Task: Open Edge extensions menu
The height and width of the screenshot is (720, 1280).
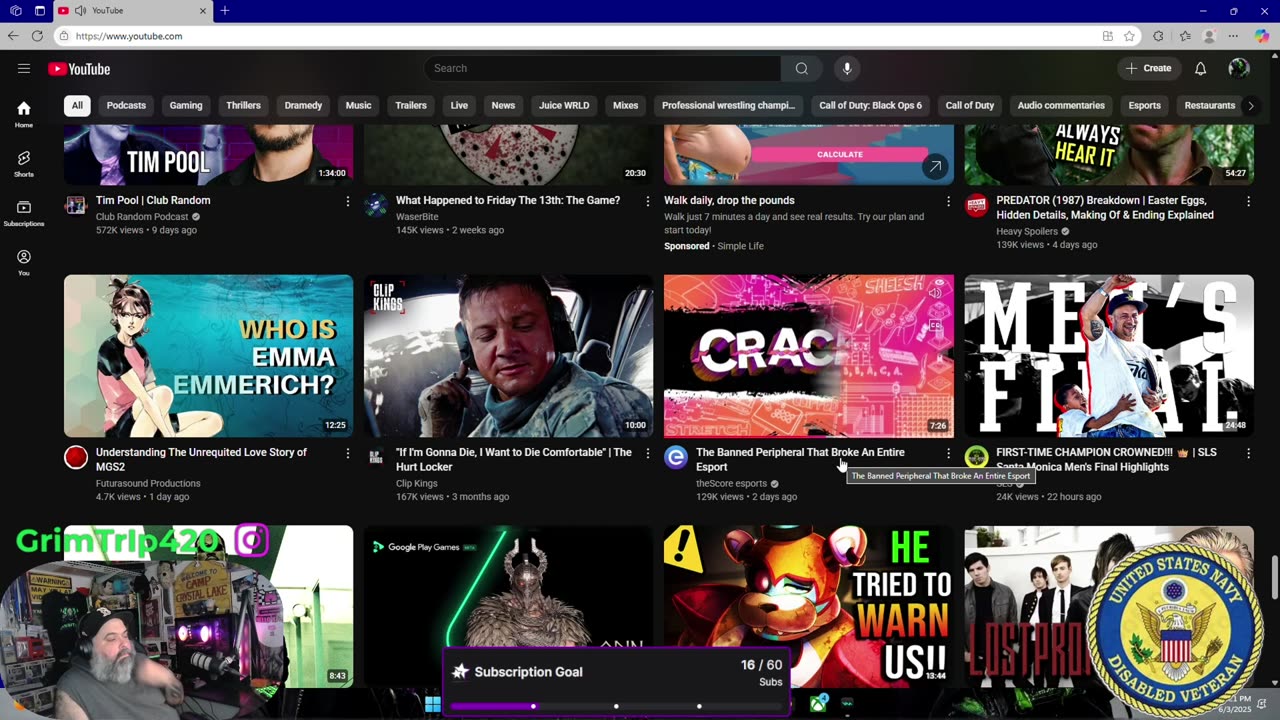Action: 1158,36
